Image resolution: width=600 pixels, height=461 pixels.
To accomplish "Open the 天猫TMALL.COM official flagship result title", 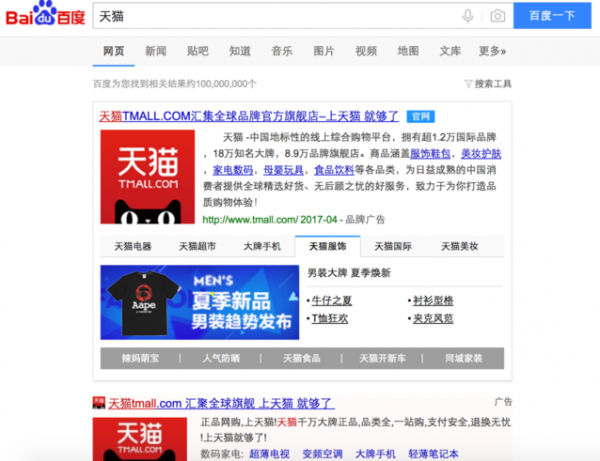I will (249, 116).
